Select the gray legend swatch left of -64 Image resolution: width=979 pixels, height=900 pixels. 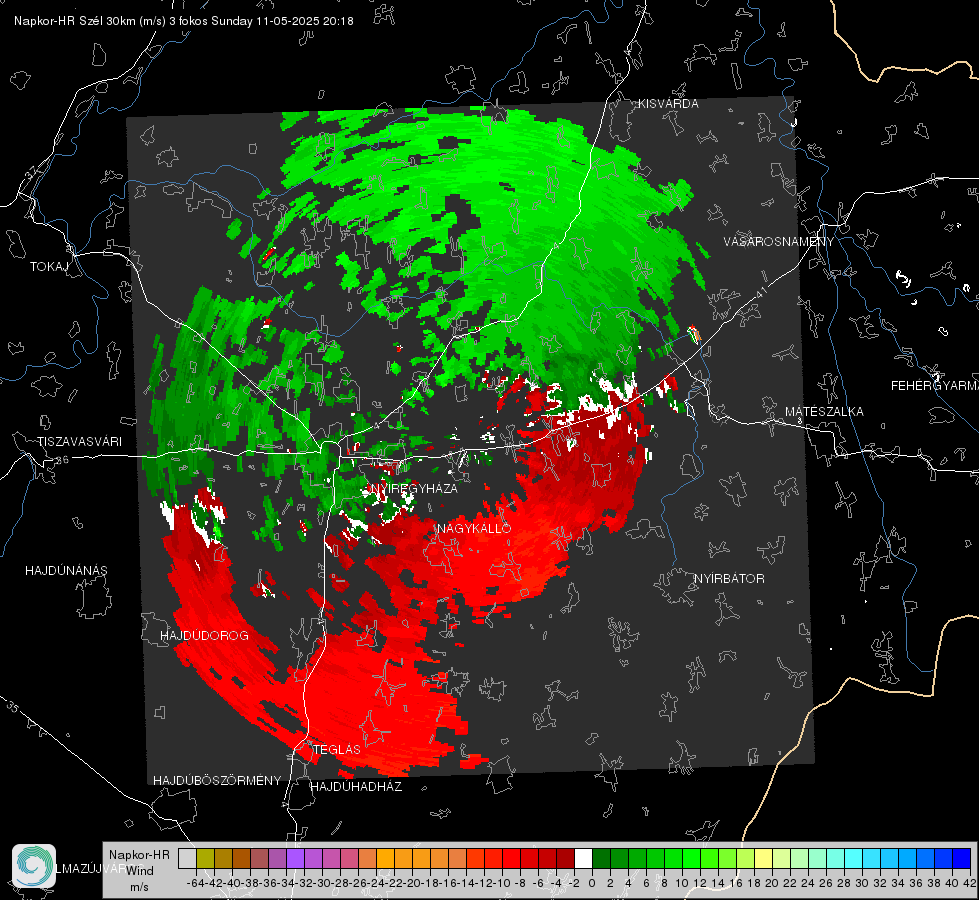187,859
